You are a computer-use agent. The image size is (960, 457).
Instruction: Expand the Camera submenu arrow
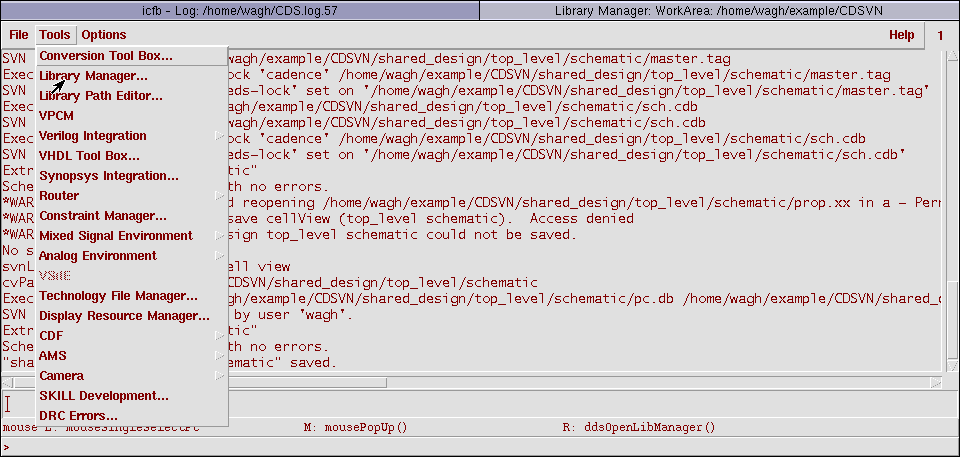click(x=219, y=376)
